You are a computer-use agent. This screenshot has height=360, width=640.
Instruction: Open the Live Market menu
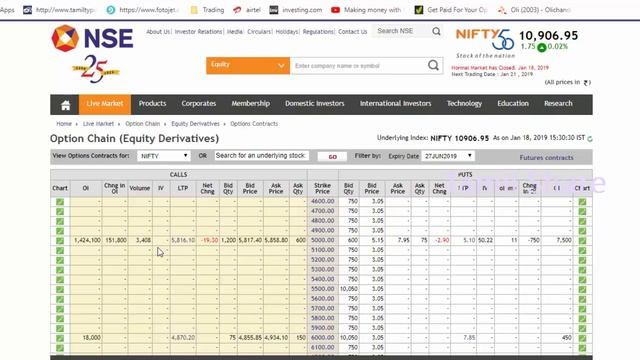pyautogui.click(x=105, y=104)
